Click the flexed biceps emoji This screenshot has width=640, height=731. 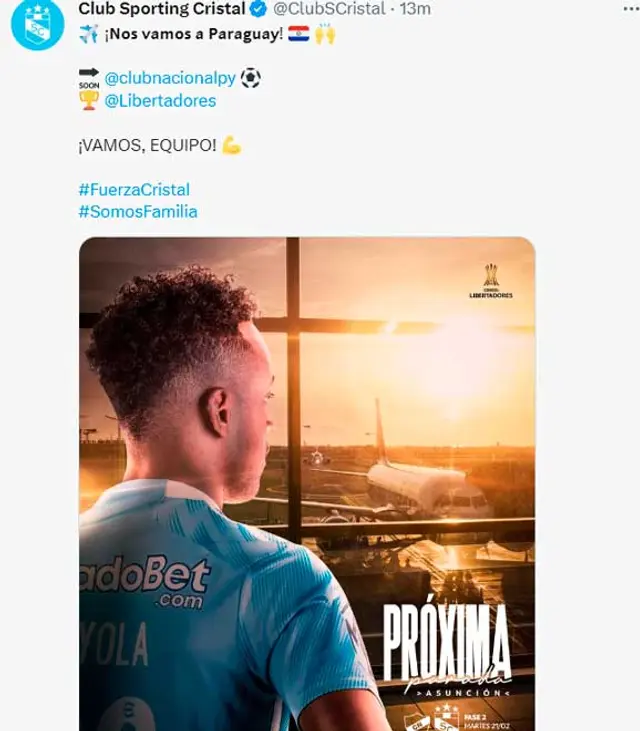coord(231,145)
